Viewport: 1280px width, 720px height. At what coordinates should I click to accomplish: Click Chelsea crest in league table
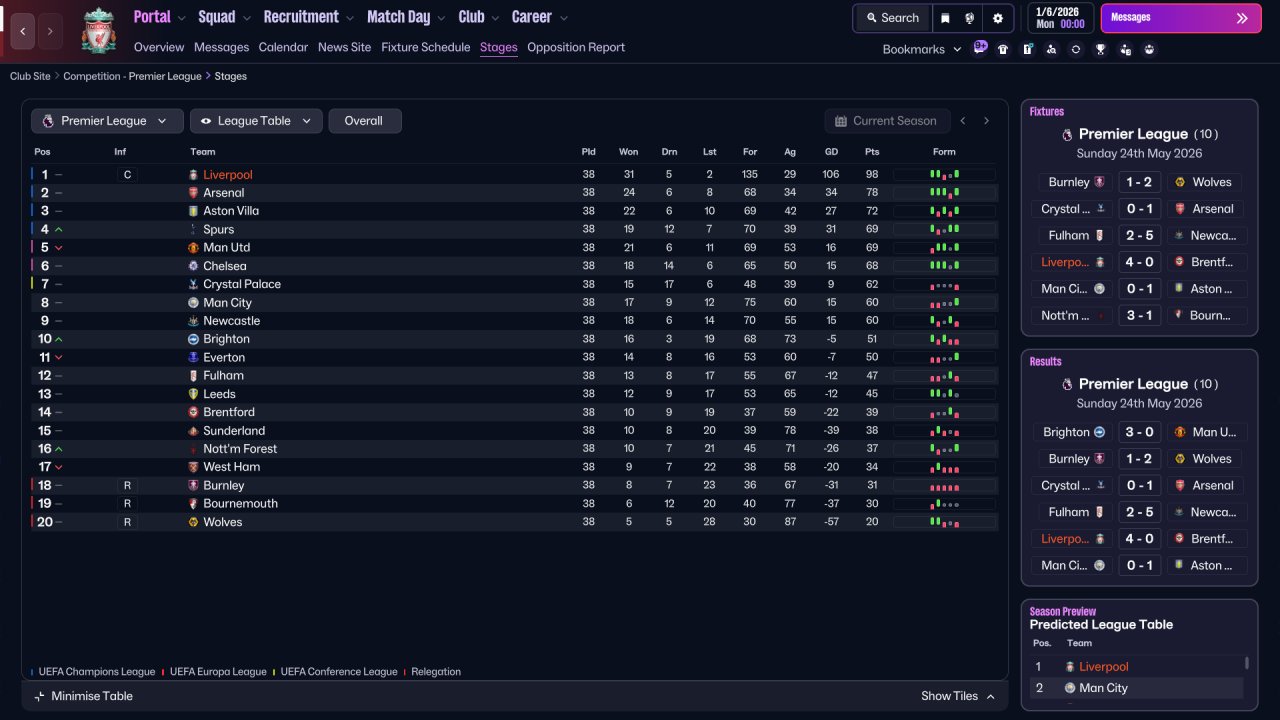194,266
